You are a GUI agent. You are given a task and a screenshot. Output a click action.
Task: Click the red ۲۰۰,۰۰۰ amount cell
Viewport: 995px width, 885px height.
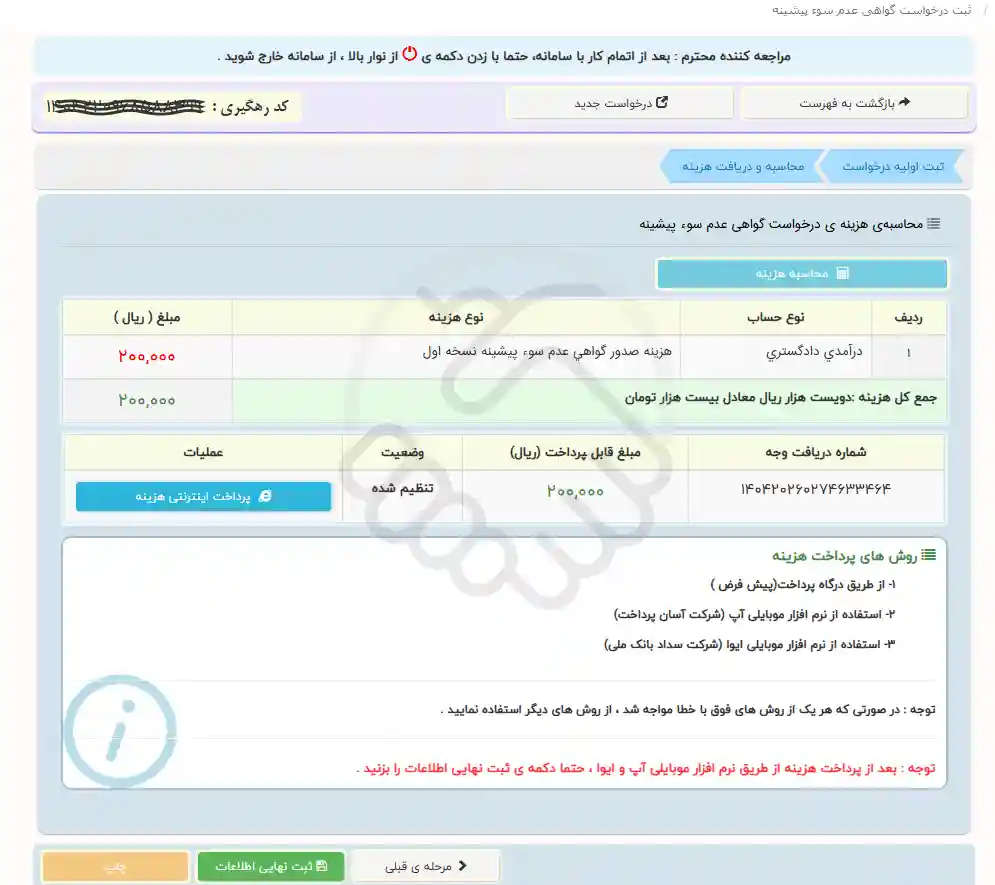tap(147, 357)
